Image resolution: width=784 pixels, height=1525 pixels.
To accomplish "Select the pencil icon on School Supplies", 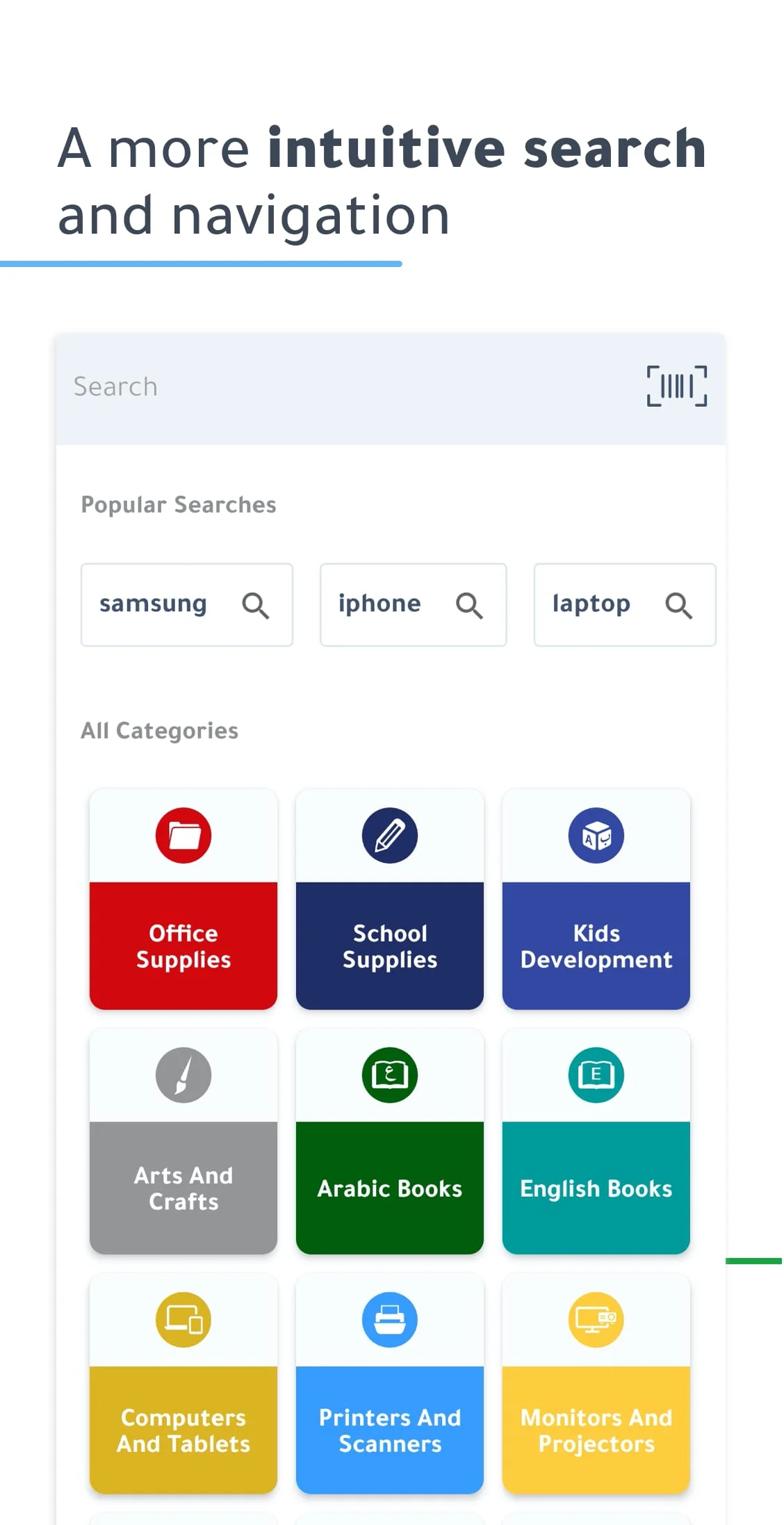I will point(389,835).
